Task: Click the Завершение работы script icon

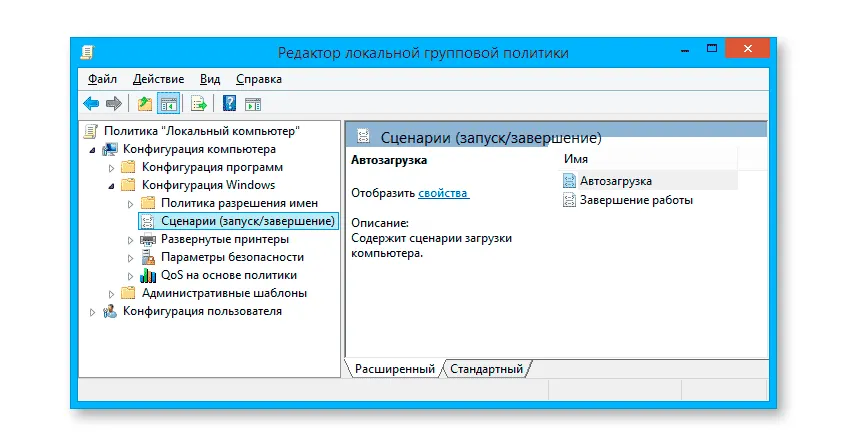Action: 569,200
